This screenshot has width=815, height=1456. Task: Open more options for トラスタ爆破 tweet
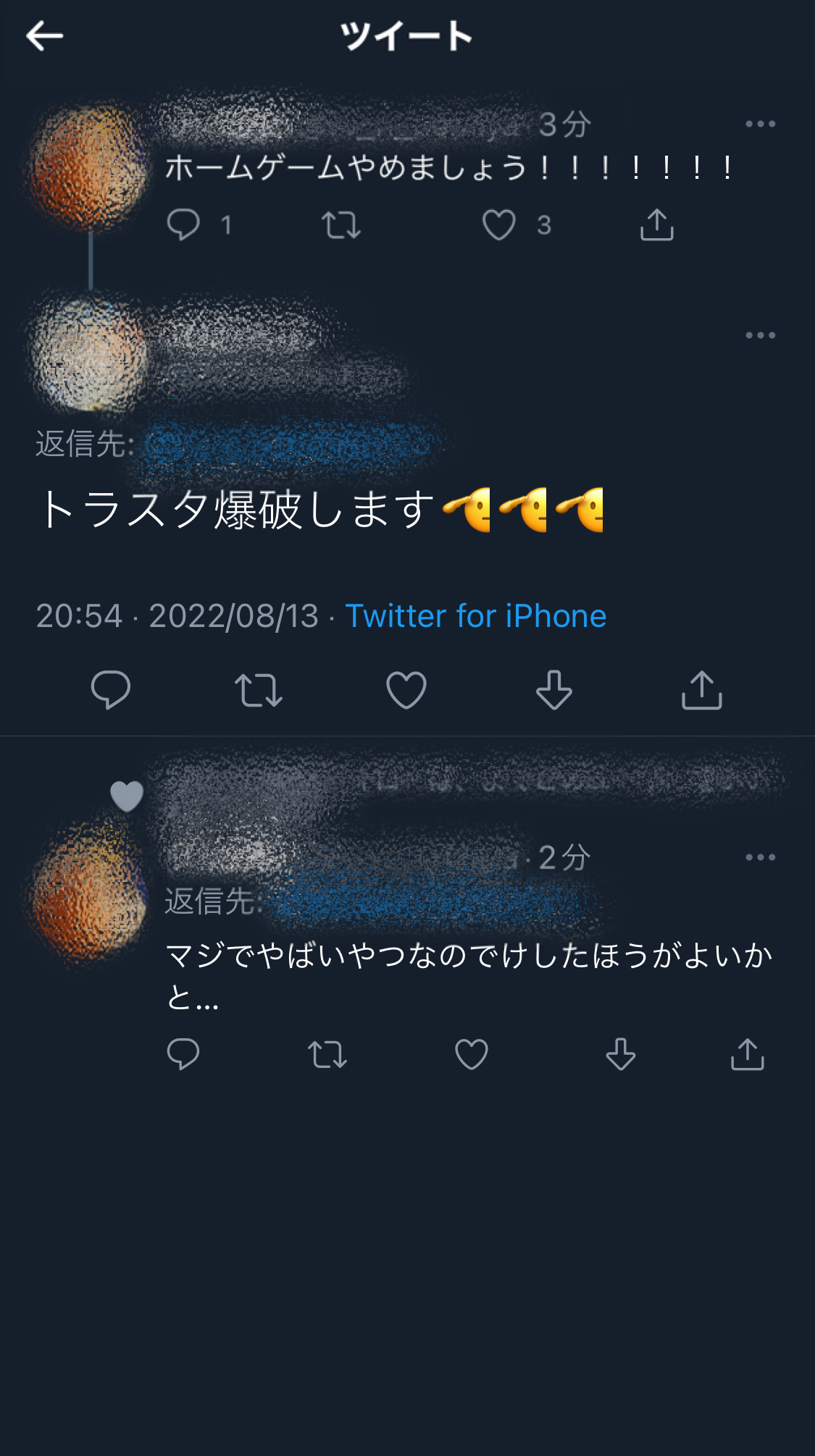point(761,335)
